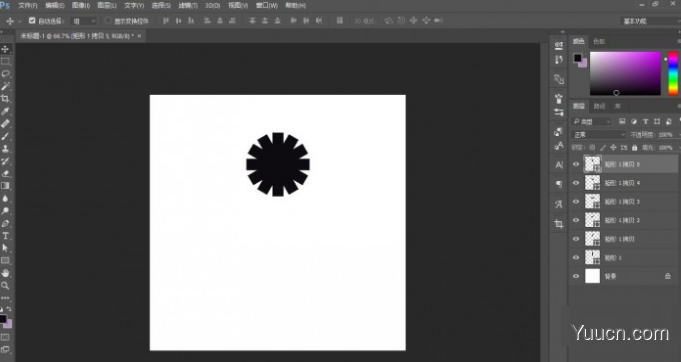Open the auto-select target dropdown
Viewport: 681px width, 362px height.
(x=84, y=21)
